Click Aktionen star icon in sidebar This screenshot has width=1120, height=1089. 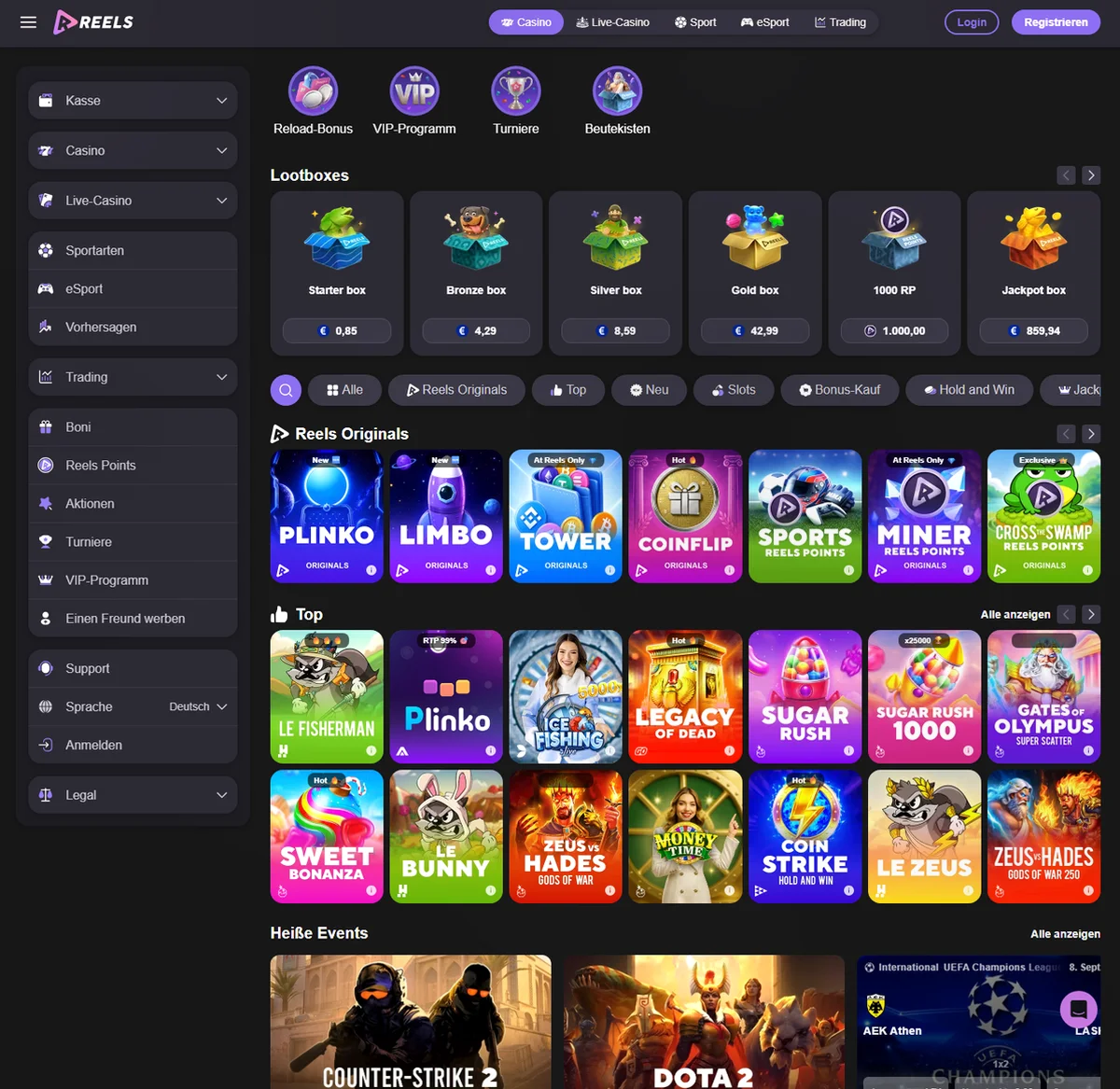pos(46,503)
